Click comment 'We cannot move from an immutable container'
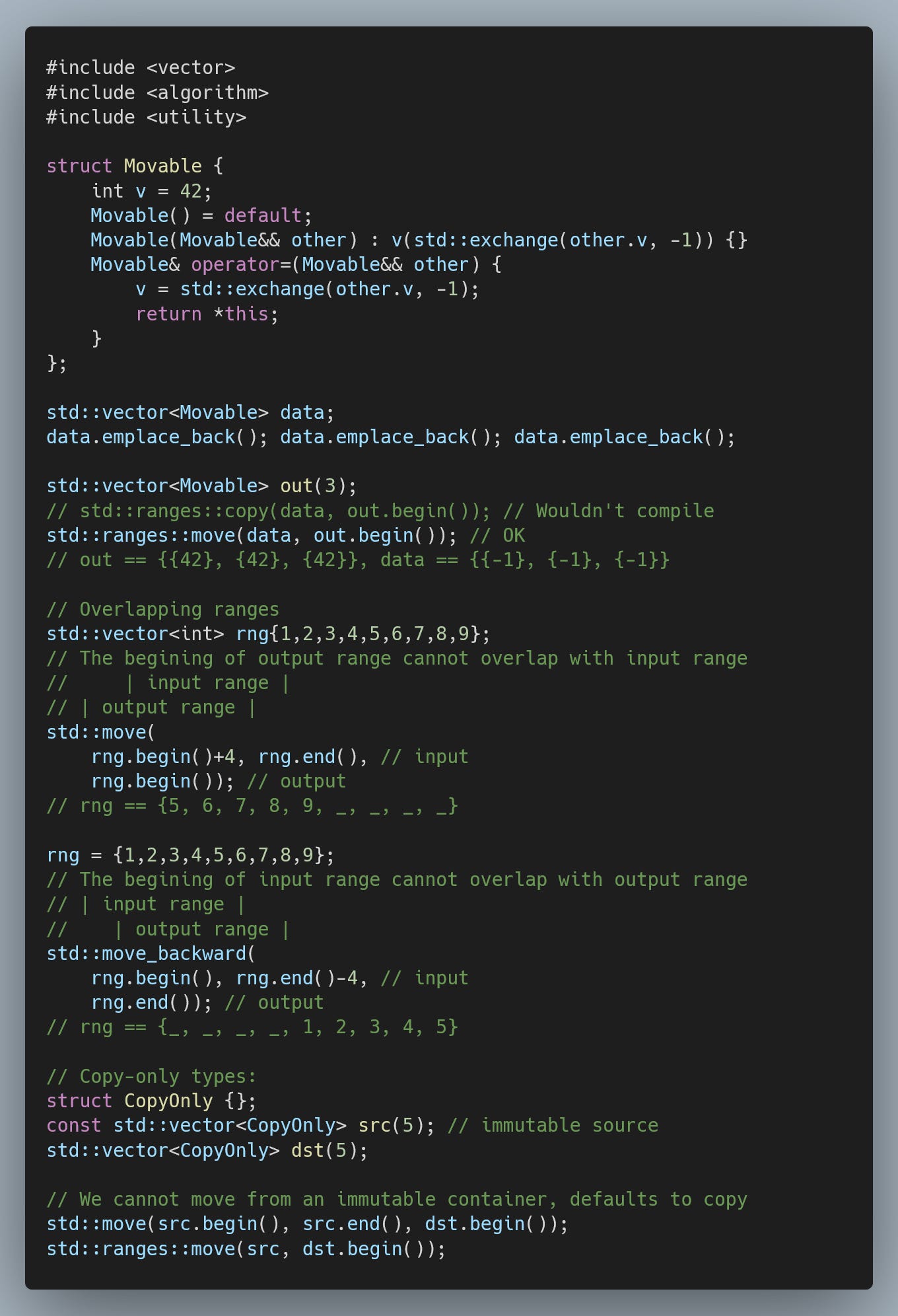This screenshot has height=1316, width=898. [x=397, y=1200]
